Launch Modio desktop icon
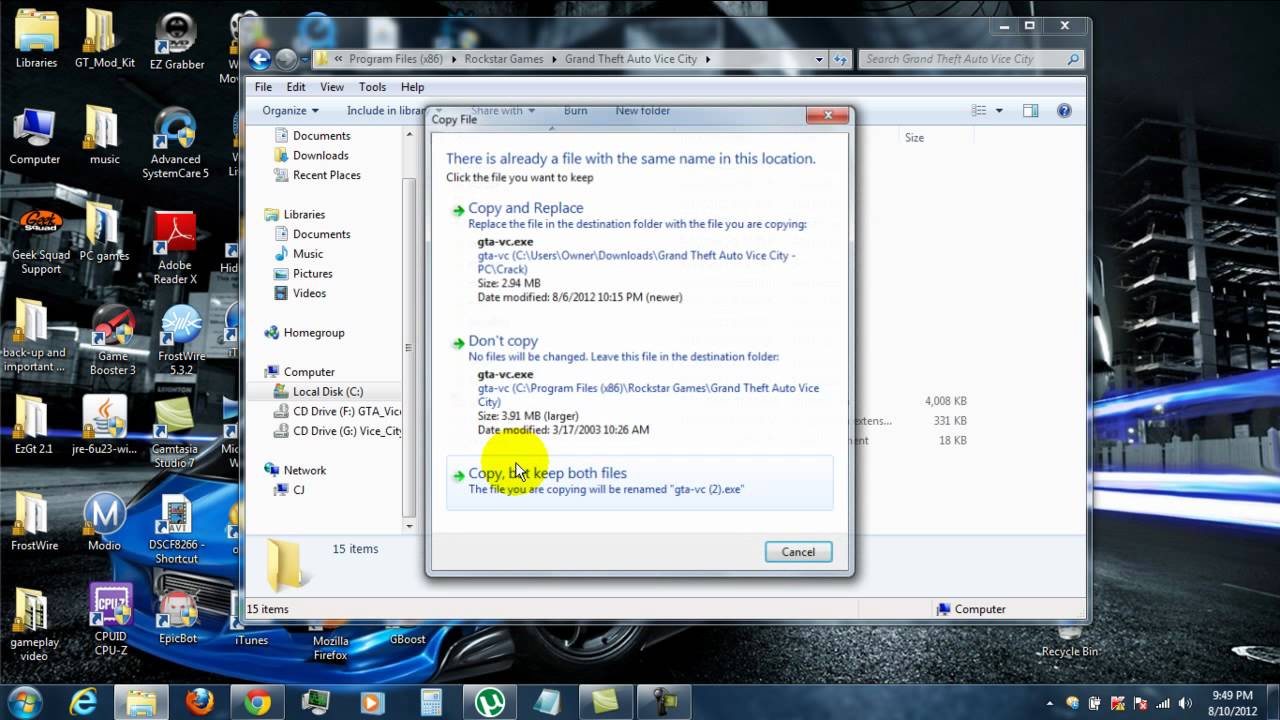Screen dimensions: 1280x720 pyautogui.click(x=104, y=522)
